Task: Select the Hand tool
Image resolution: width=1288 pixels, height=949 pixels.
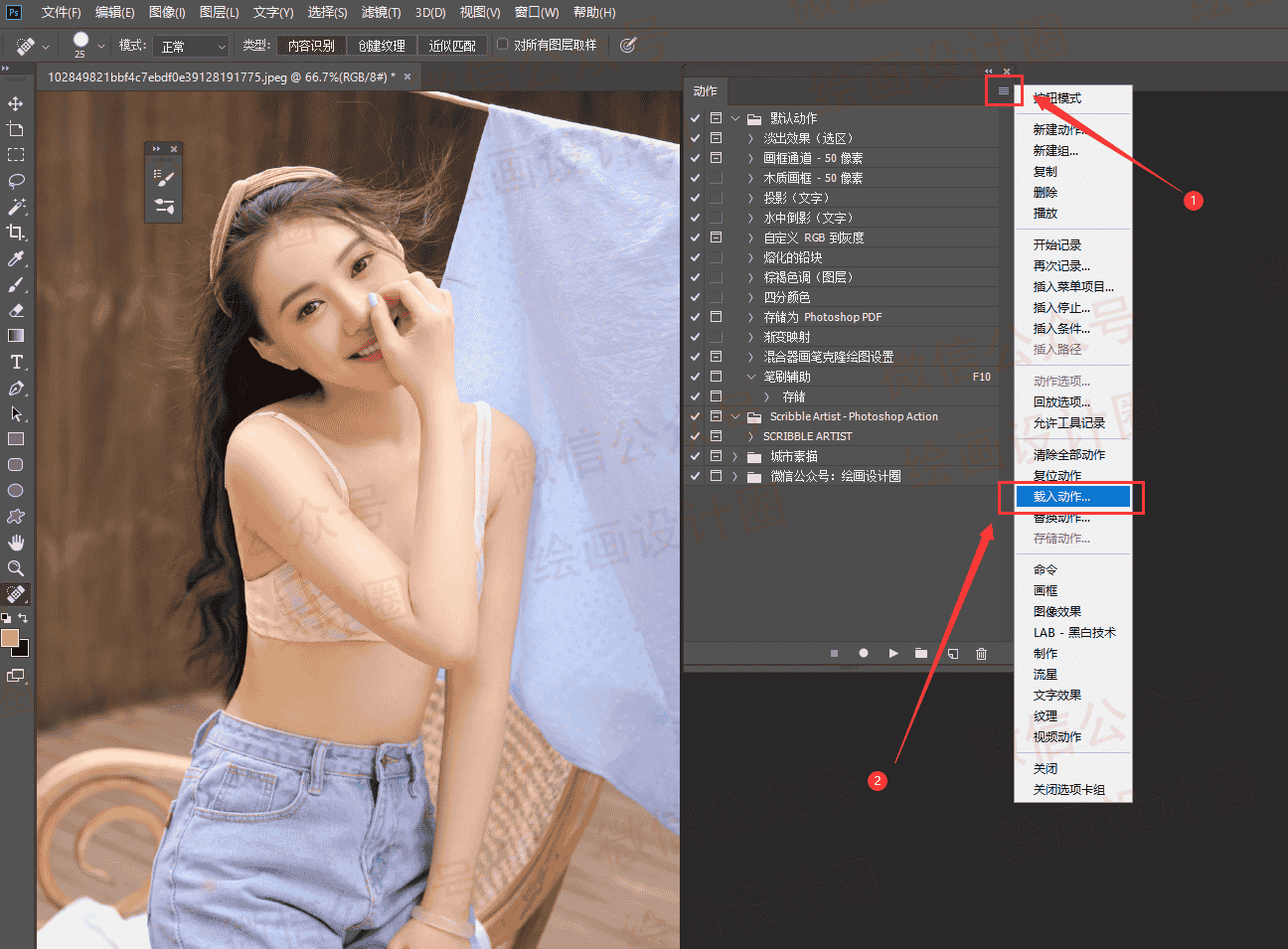Action: pyautogui.click(x=16, y=543)
